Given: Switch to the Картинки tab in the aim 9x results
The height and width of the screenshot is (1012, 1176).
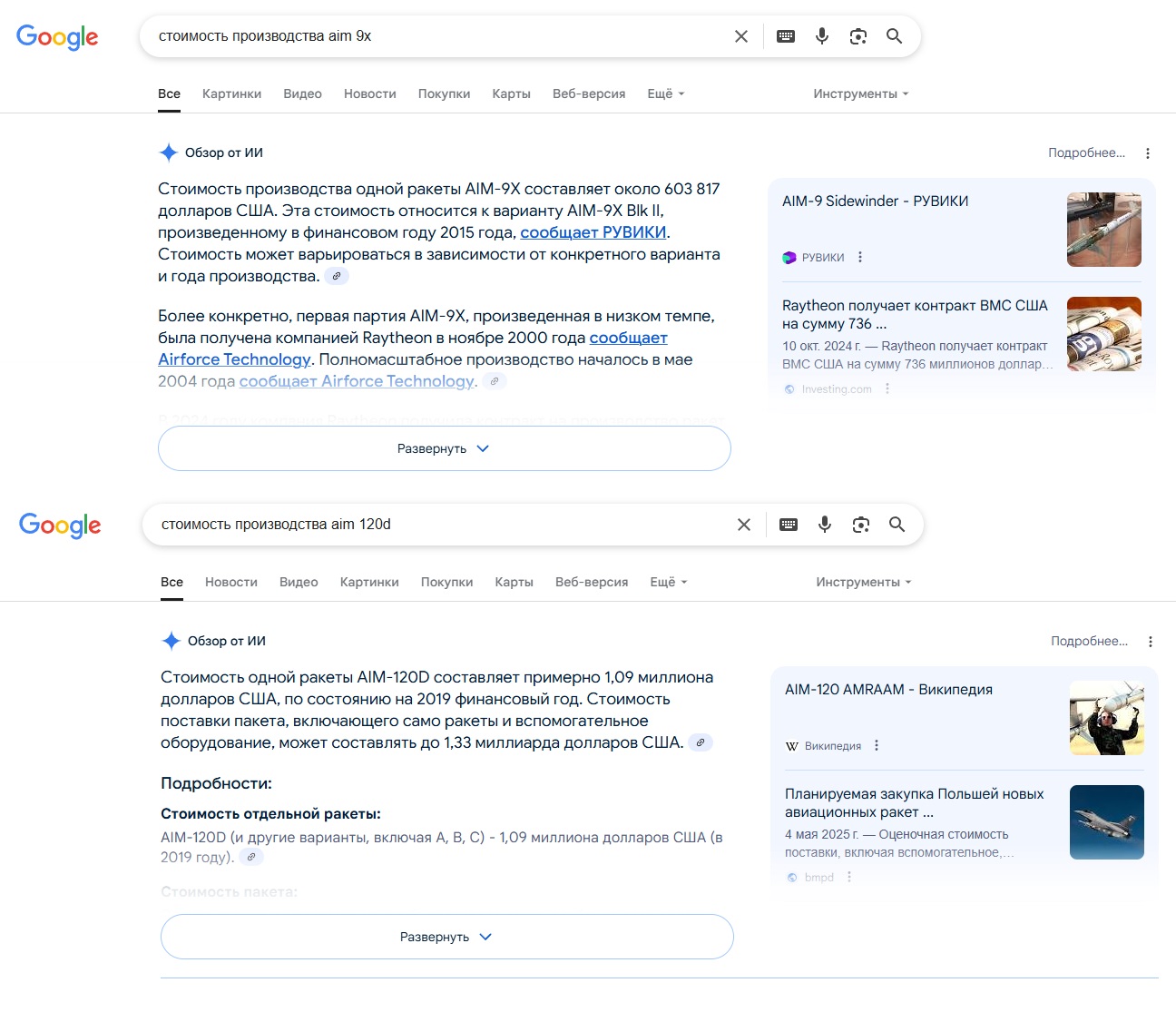Looking at the screenshot, I should (x=231, y=93).
